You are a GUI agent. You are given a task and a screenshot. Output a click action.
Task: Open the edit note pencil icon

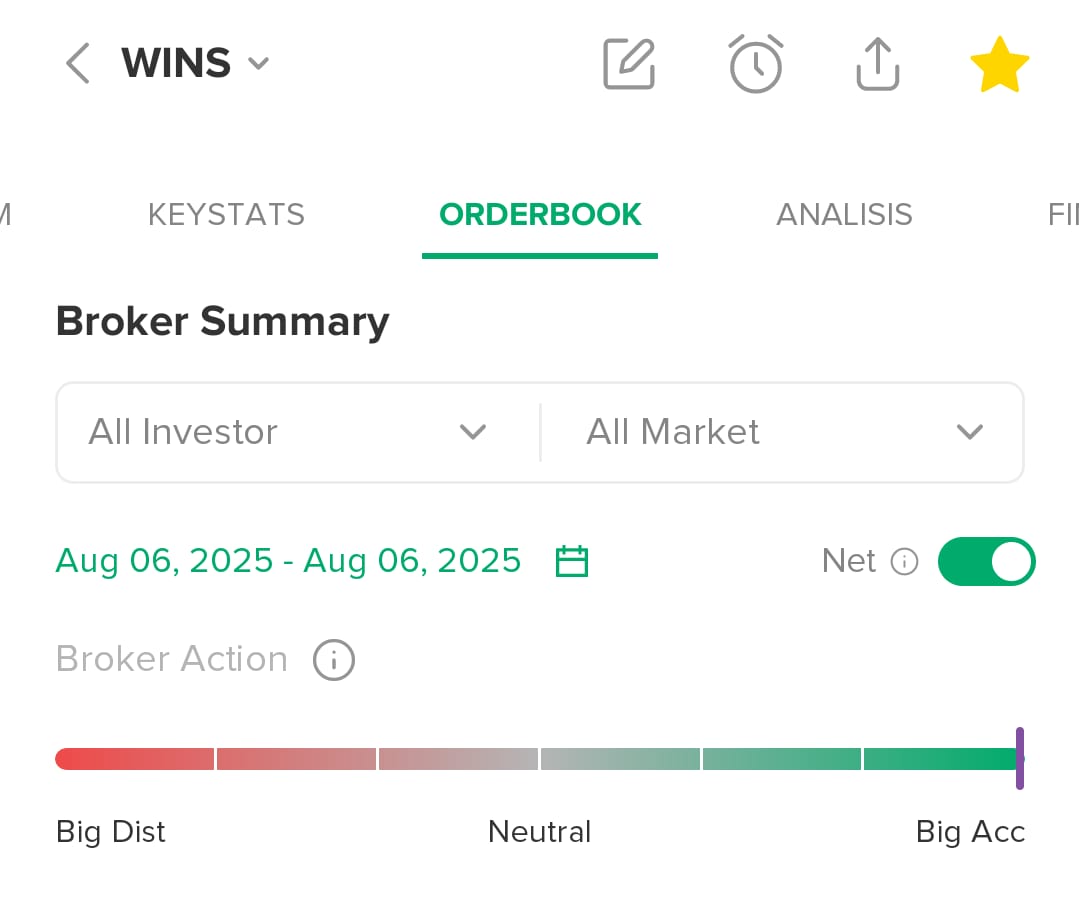click(x=629, y=64)
